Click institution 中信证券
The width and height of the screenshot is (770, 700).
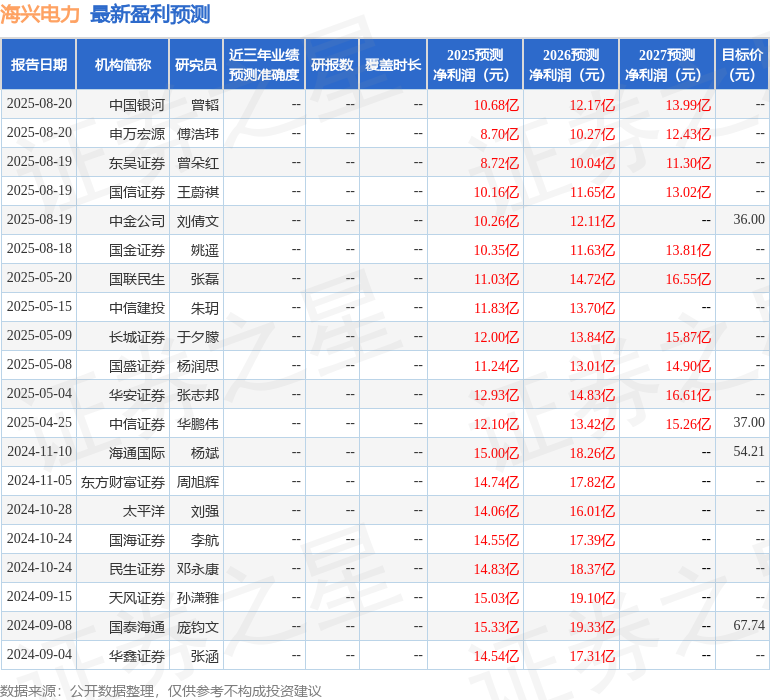tap(137, 423)
